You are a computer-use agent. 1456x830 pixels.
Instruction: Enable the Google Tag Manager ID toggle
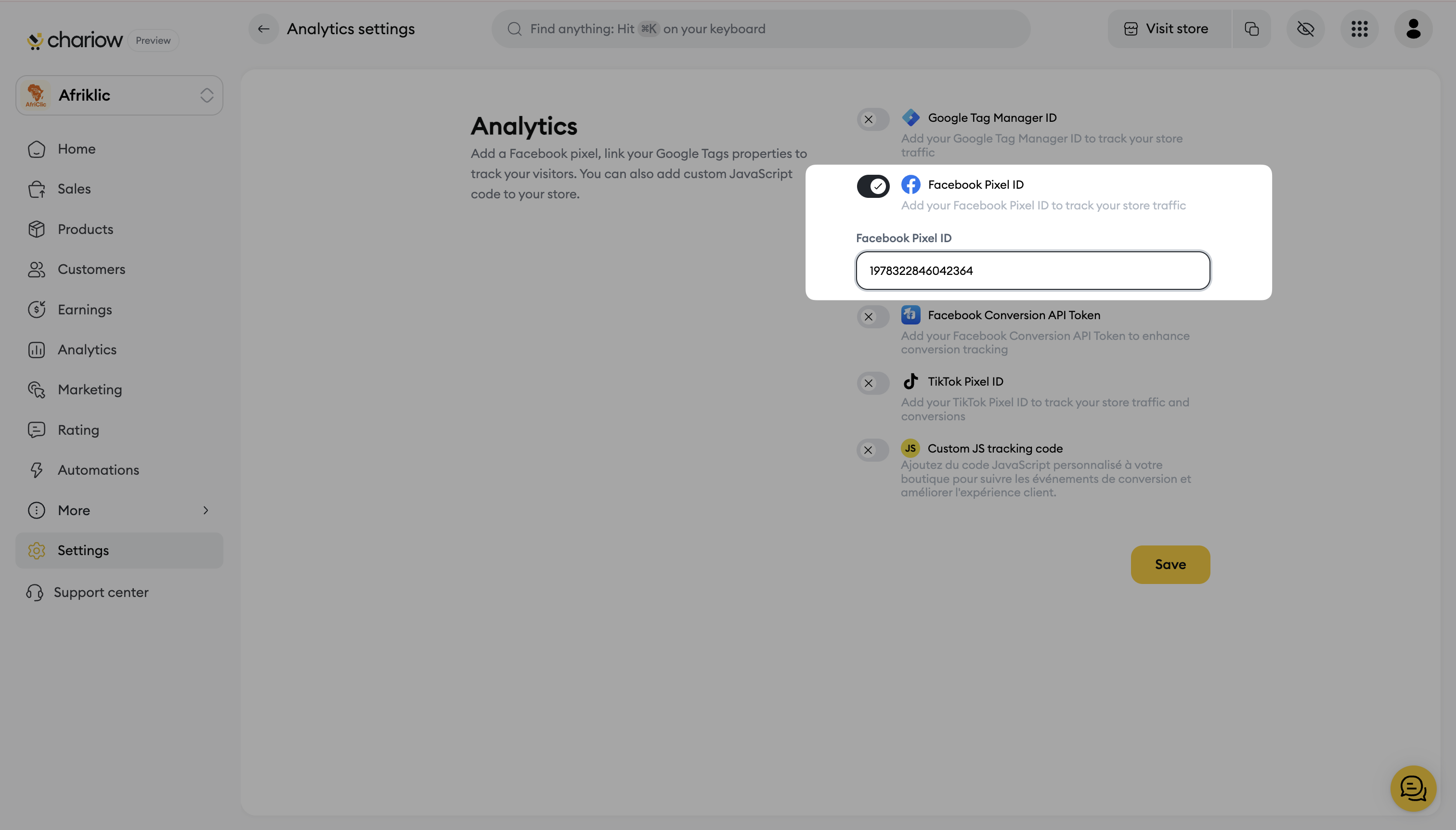point(873,120)
